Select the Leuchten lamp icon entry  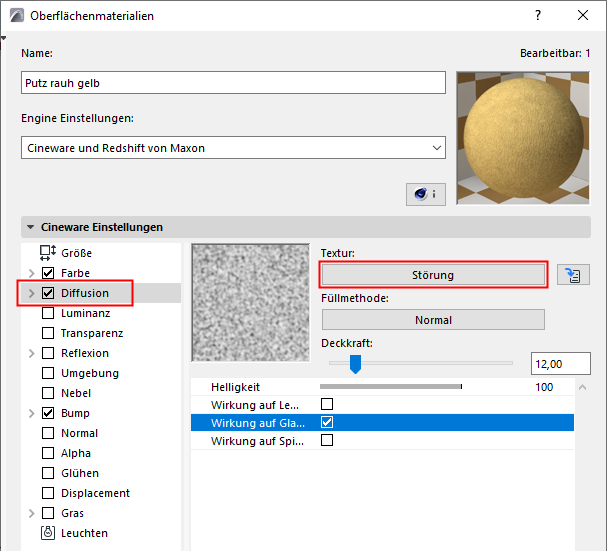(x=48, y=533)
